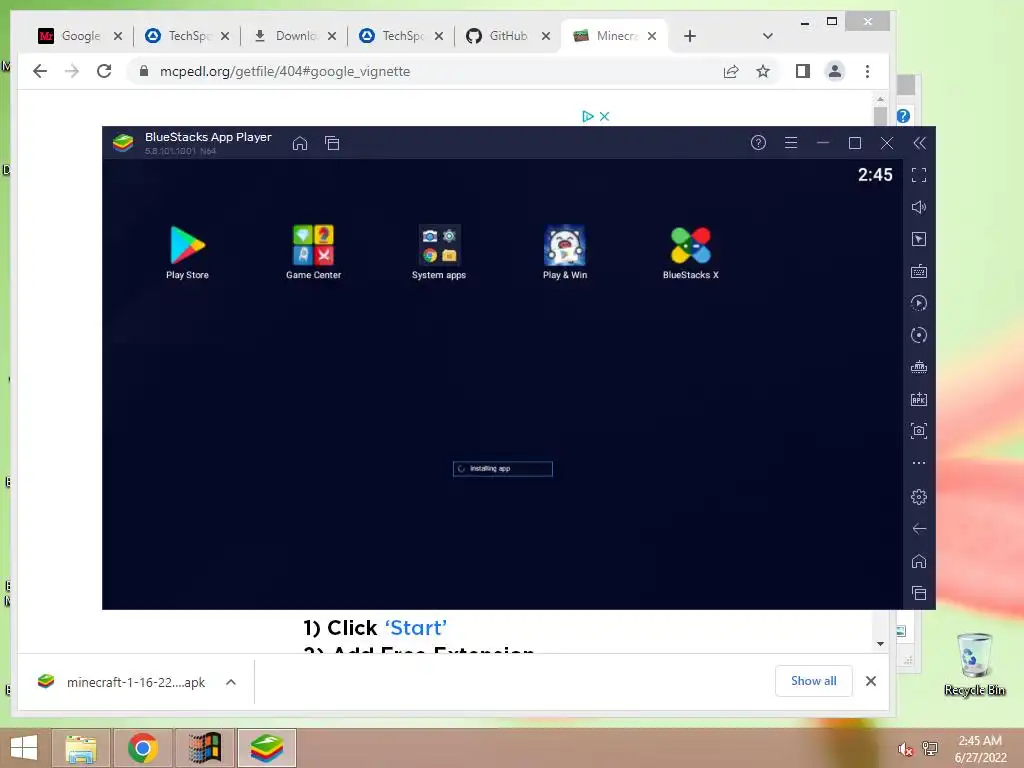Click the sidebar recent apps icon
This screenshot has width=1024, height=768.
(x=919, y=593)
